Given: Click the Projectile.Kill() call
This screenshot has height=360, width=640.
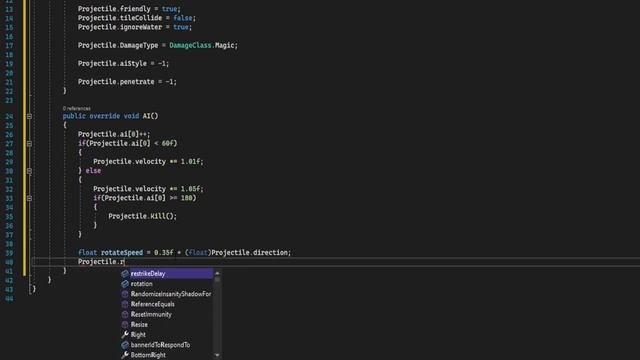Looking at the screenshot, I should coord(142,216).
